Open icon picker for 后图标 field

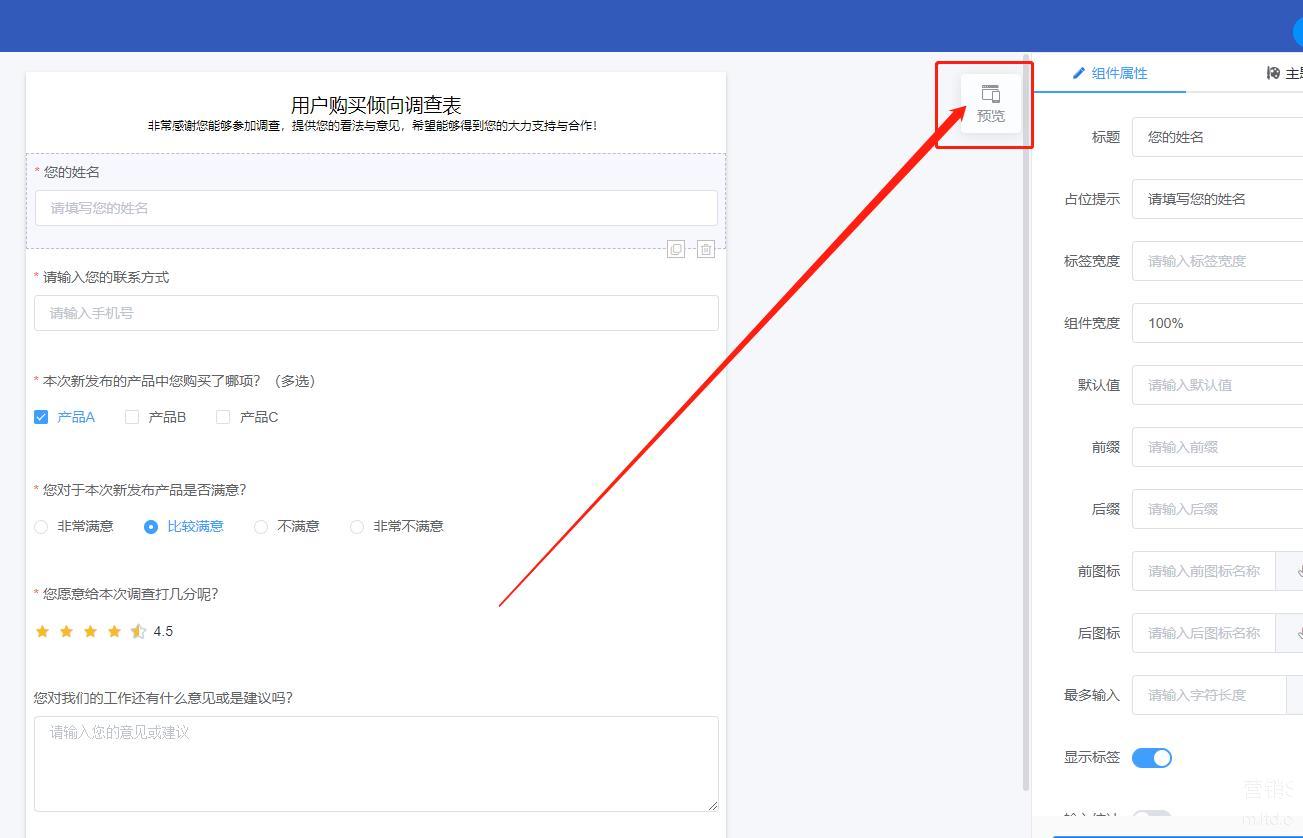click(x=1294, y=633)
